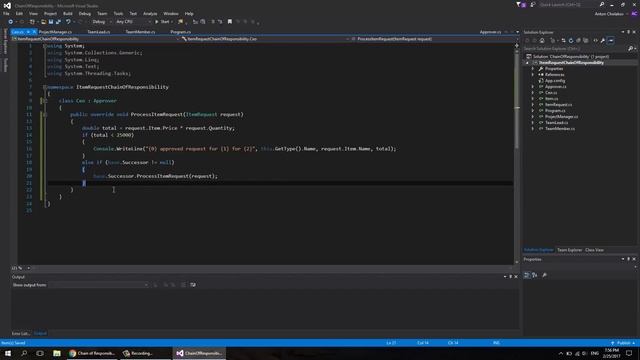Click the Search Solution Explorer field

[576, 49]
